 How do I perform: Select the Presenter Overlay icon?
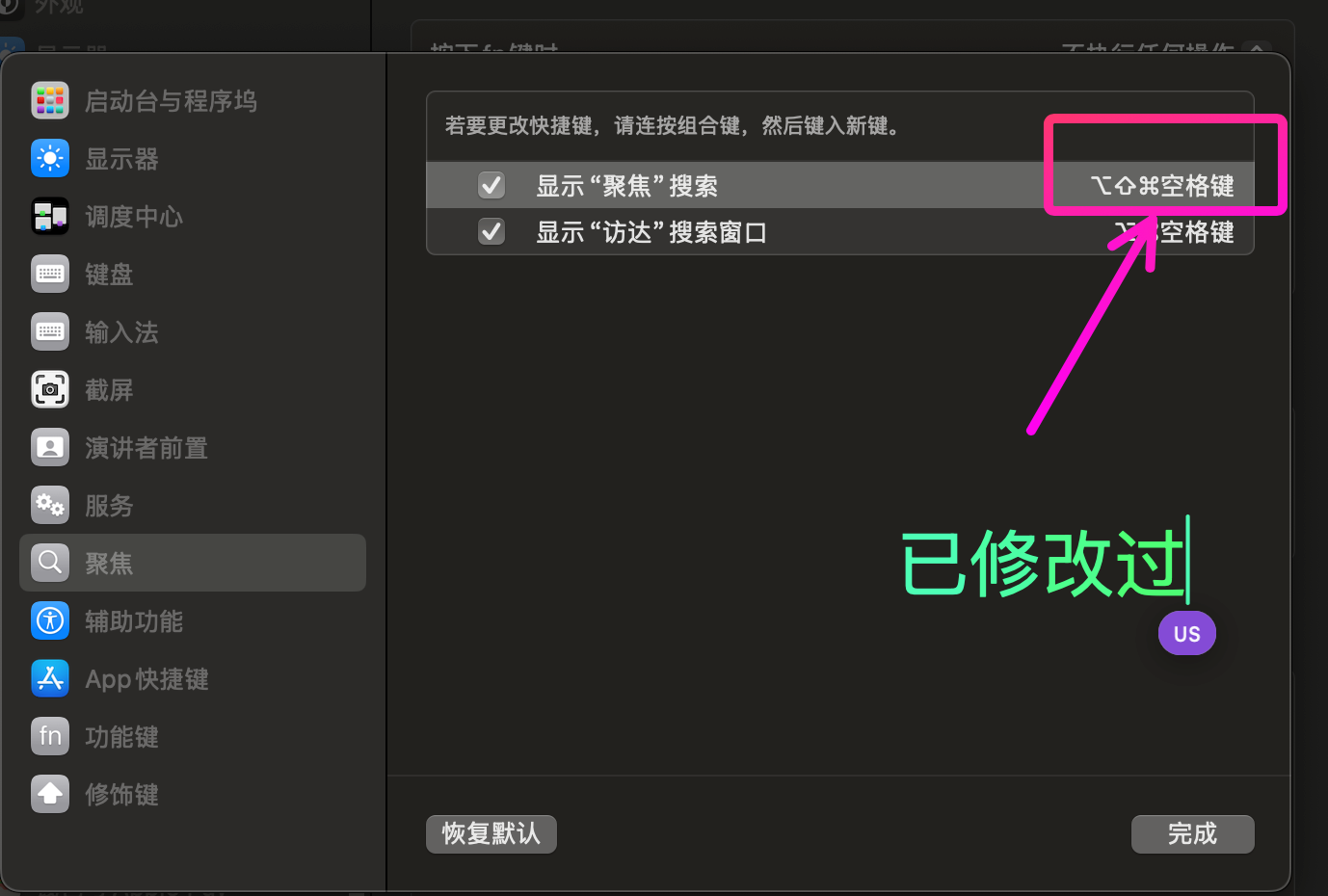(x=50, y=448)
